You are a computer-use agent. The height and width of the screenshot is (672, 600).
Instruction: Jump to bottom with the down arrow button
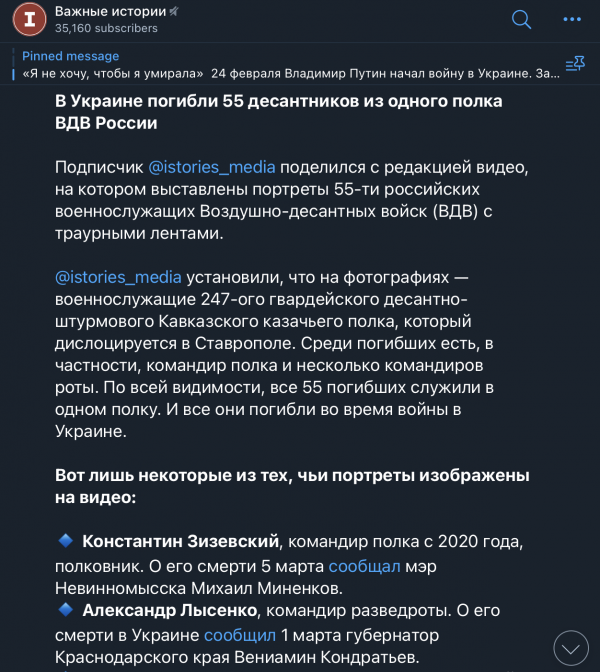(571, 648)
